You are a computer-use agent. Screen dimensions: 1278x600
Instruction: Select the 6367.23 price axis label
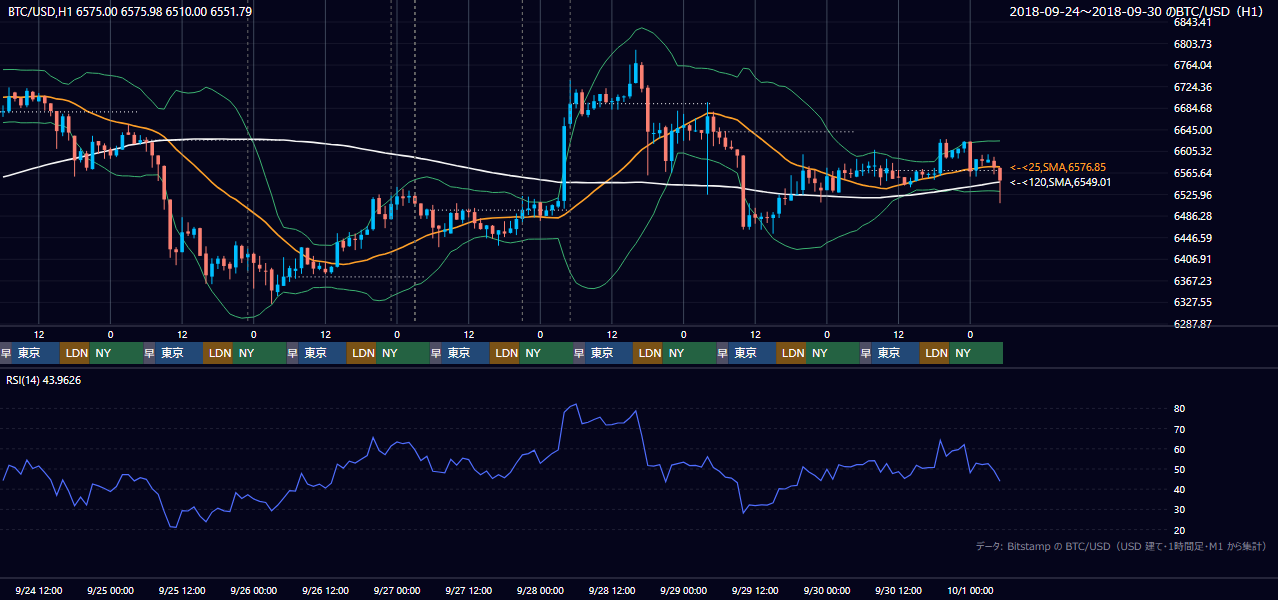click(x=1194, y=281)
